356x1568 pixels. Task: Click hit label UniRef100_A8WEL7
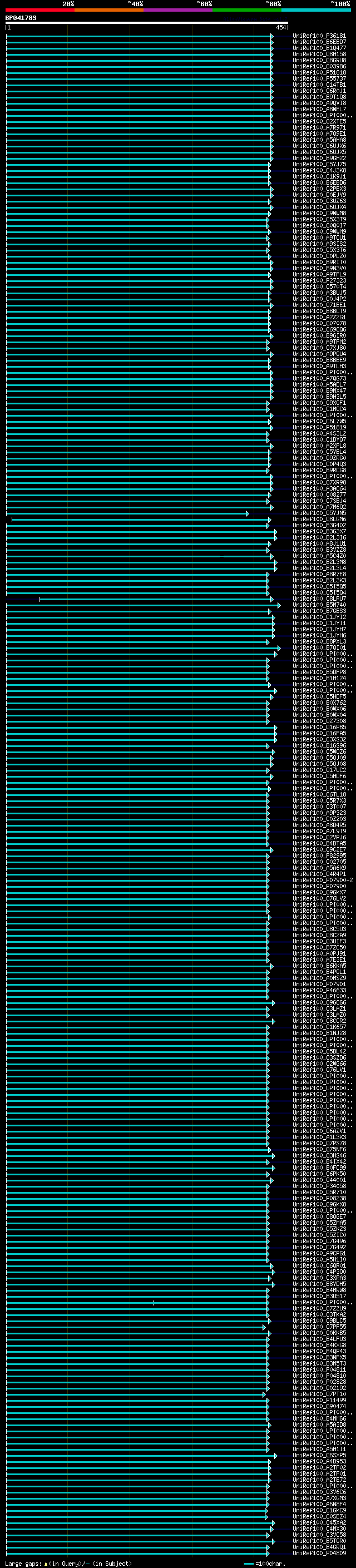(319, 109)
